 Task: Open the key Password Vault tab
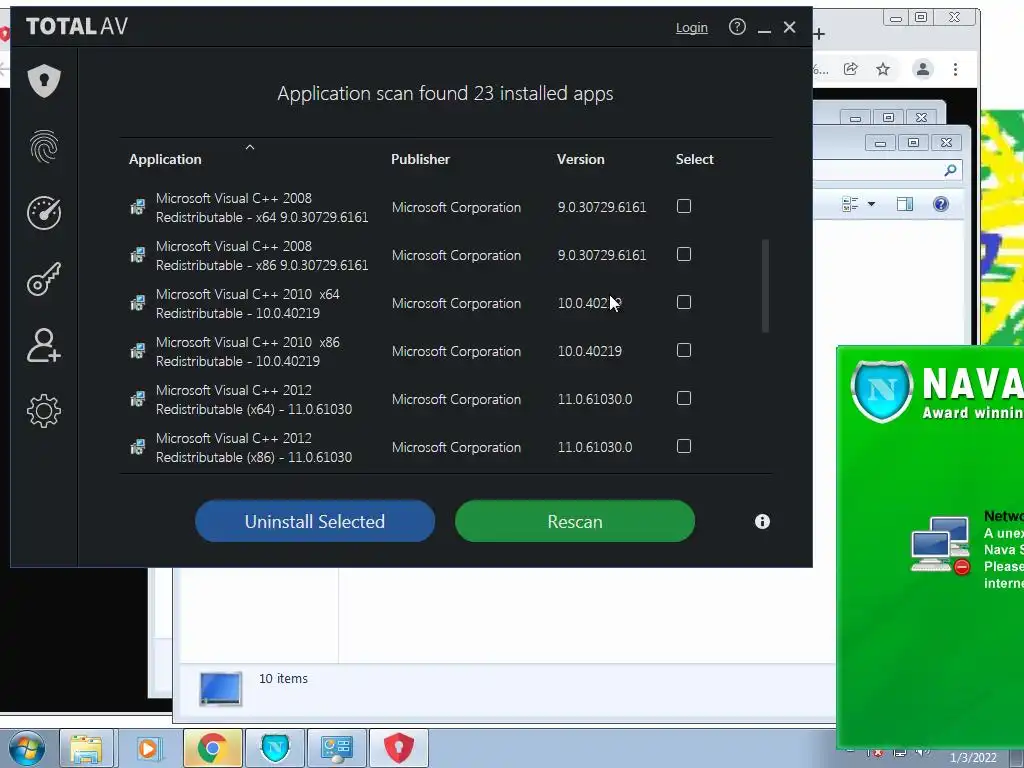[x=44, y=279]
